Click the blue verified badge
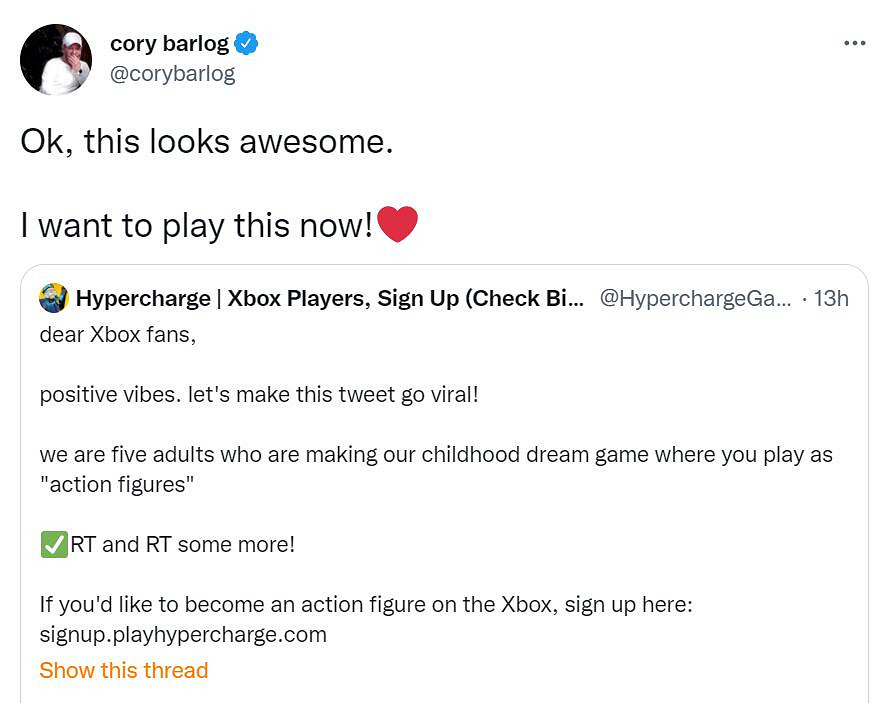 [x=247, y=43]
